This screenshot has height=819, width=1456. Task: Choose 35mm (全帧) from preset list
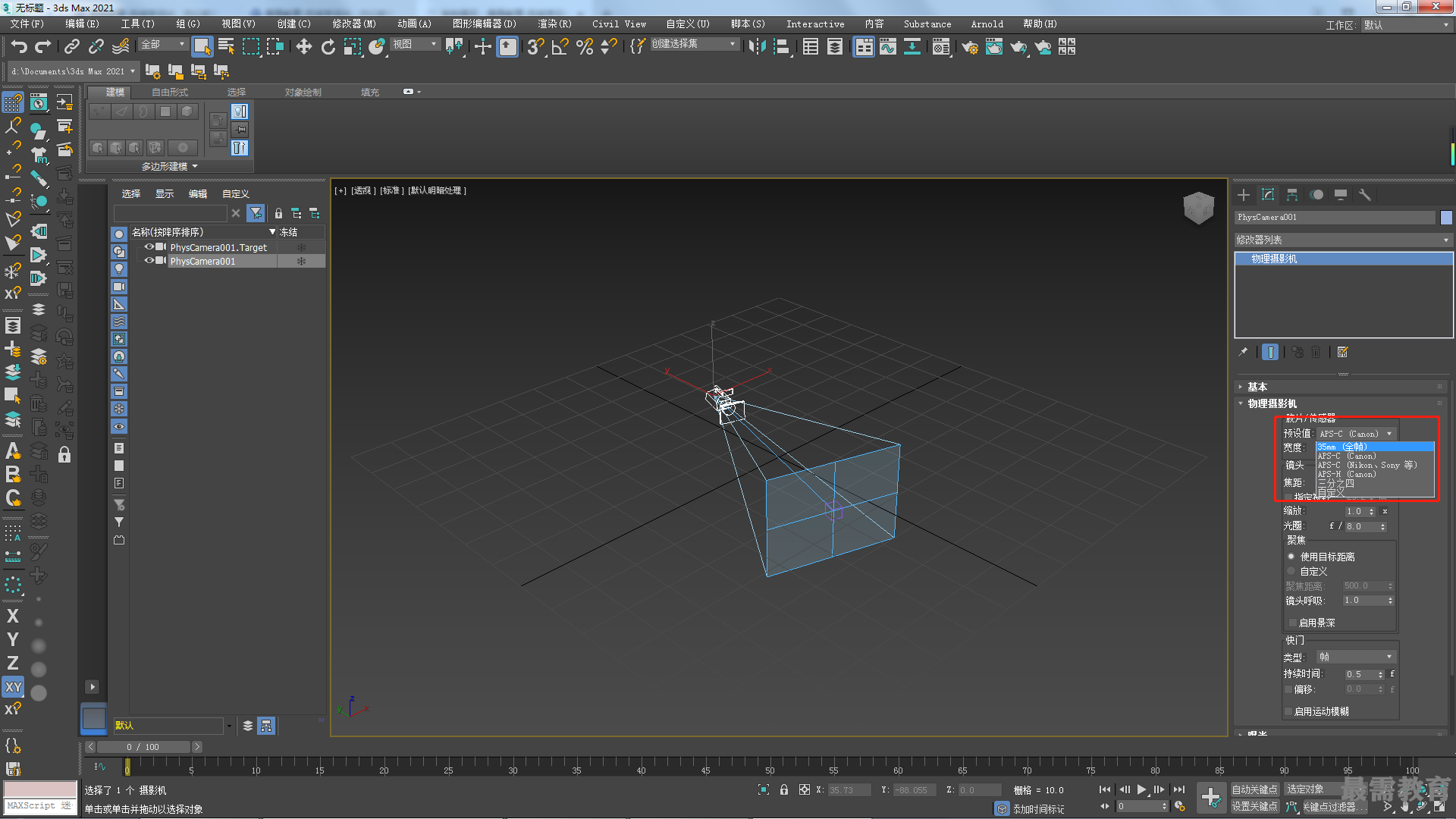pyautogui.click(x=1374, y=447)
